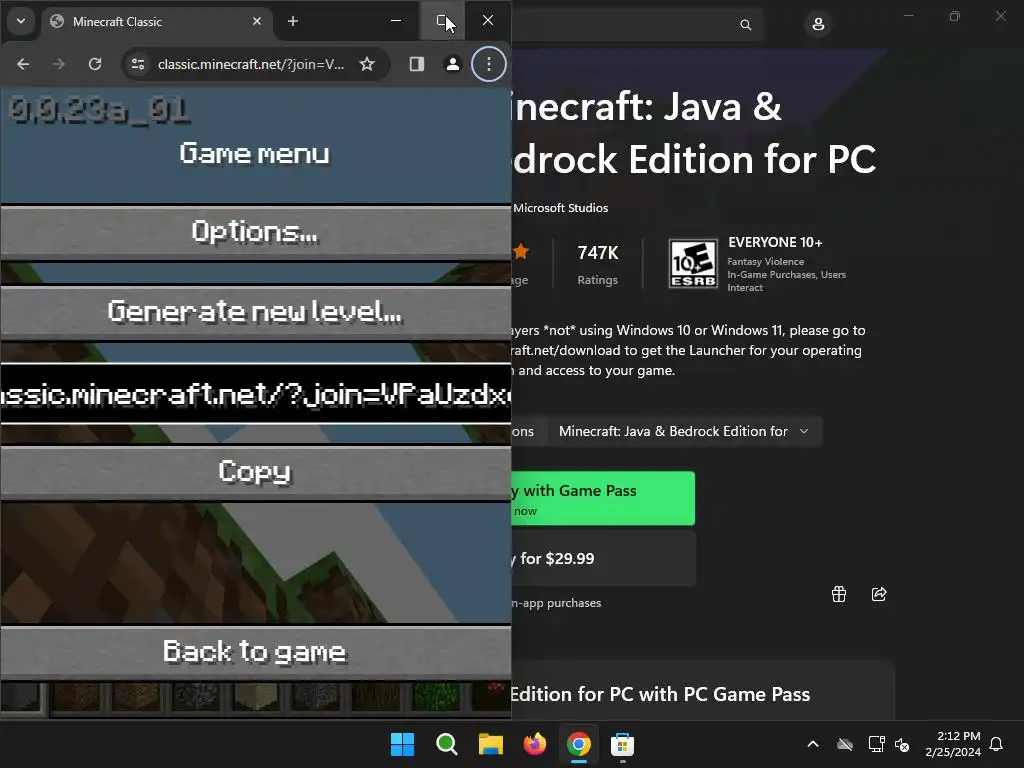This screenshot has width=1024, height=768.
Task: Share the Minecraft store page
Action: [879, 594]
